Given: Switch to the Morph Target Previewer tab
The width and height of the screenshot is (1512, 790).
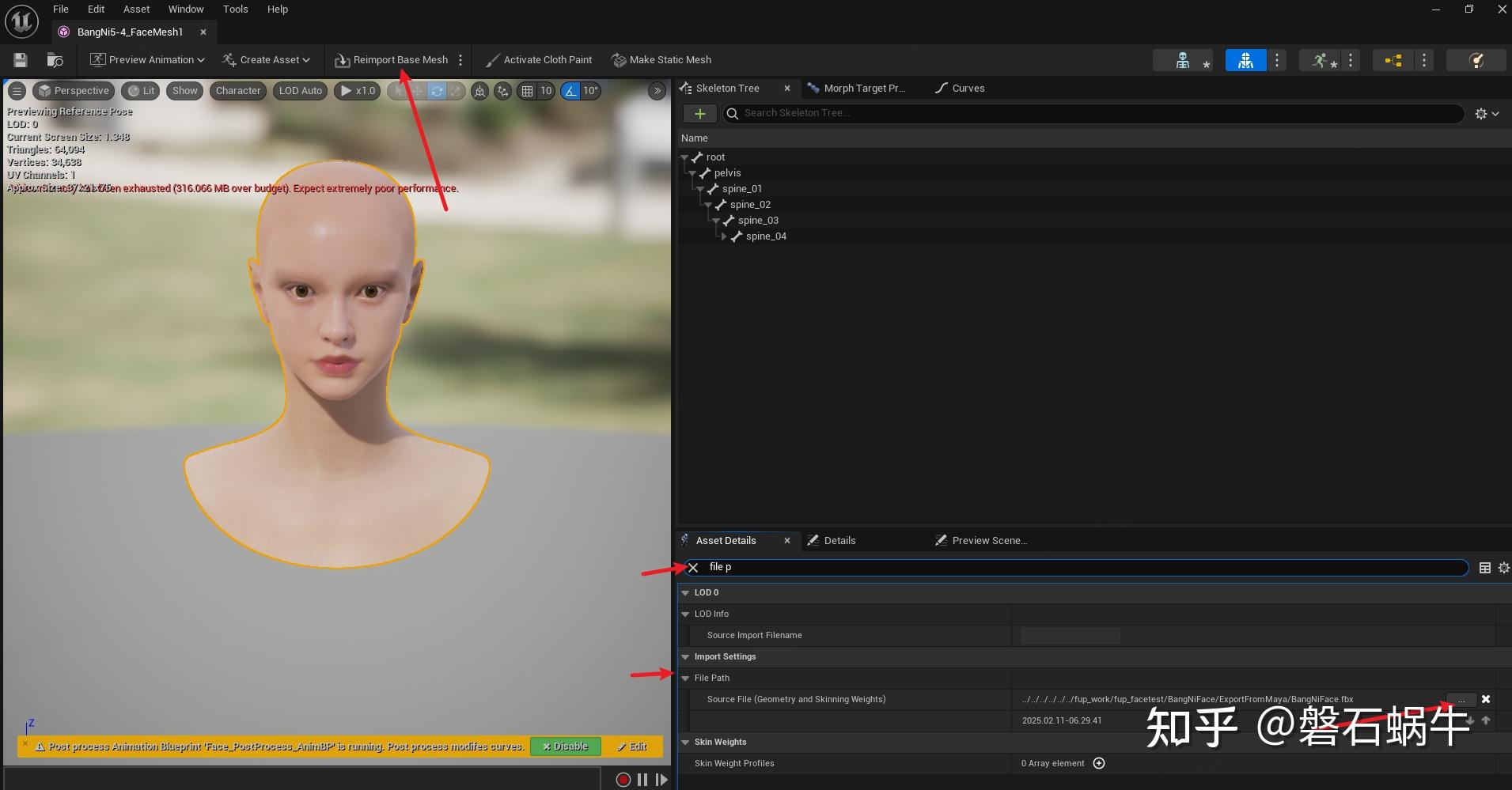Looking at the screenshot, I should point(856,89).
